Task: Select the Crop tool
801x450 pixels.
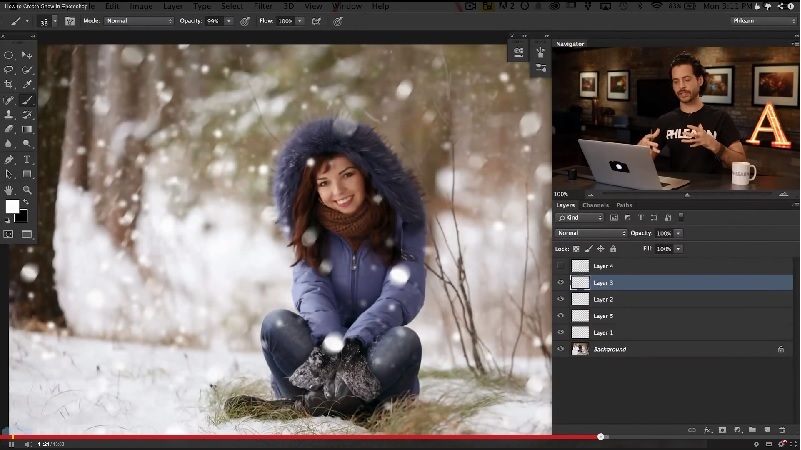Action: tap(9, 84)
